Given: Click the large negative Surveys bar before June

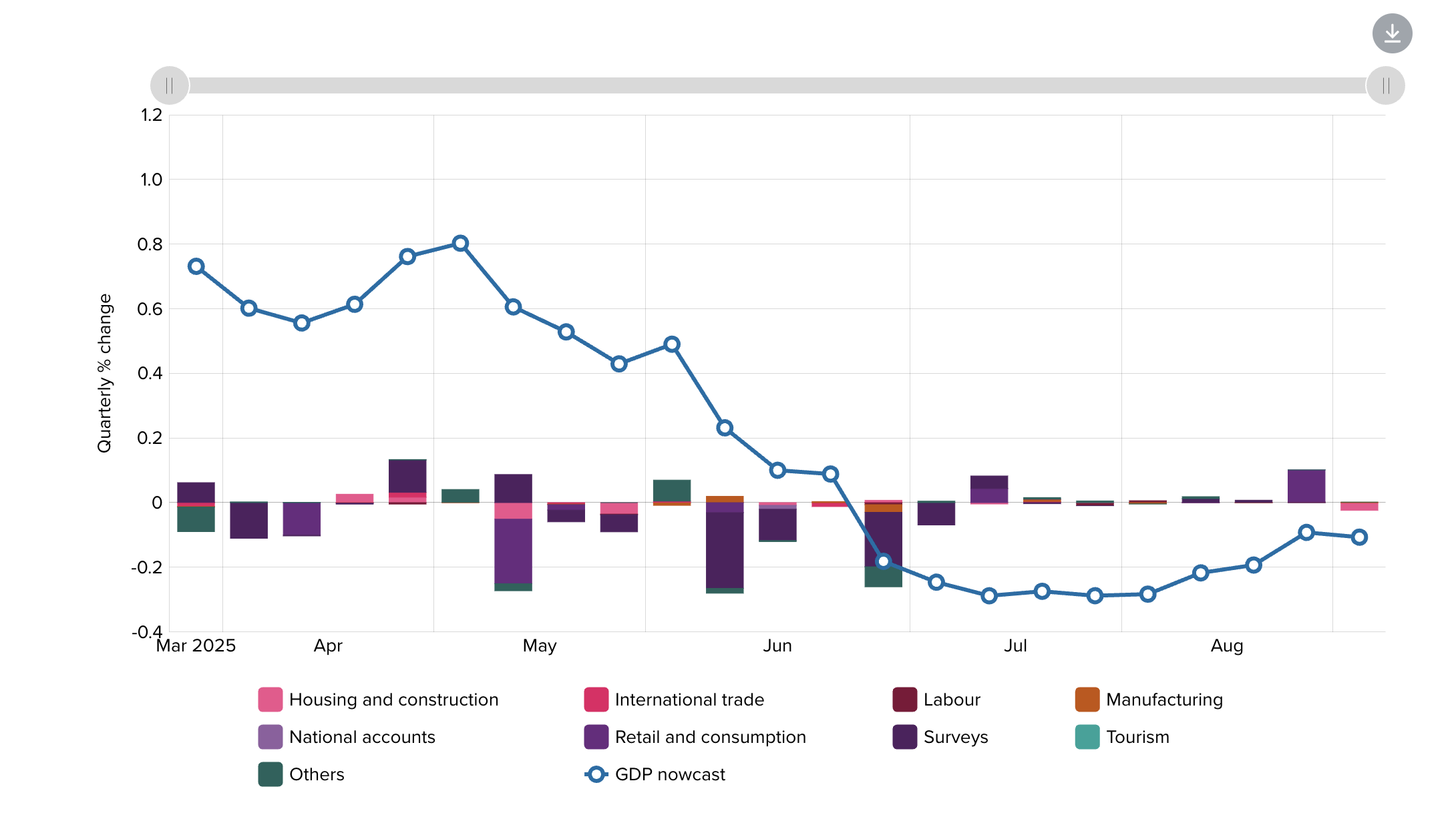Looking at the screenshot, I should [725, 549].
